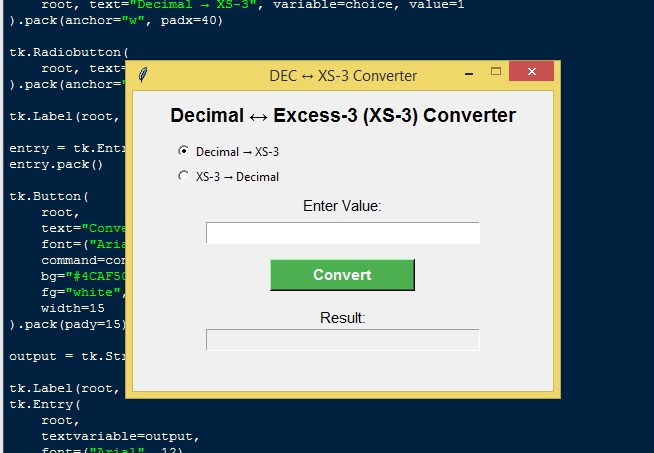The width and height of the screenshot is (654, 453).
Task: Maximize the converter window
Action: (495, 74)
